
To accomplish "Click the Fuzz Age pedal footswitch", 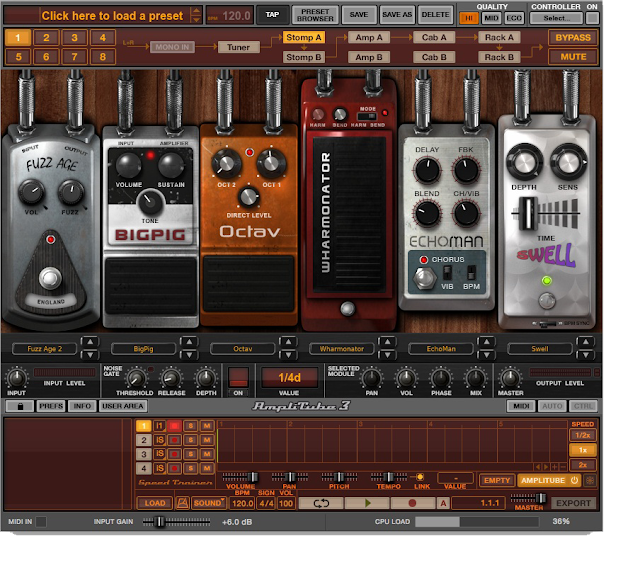I will tap(50, 278).
